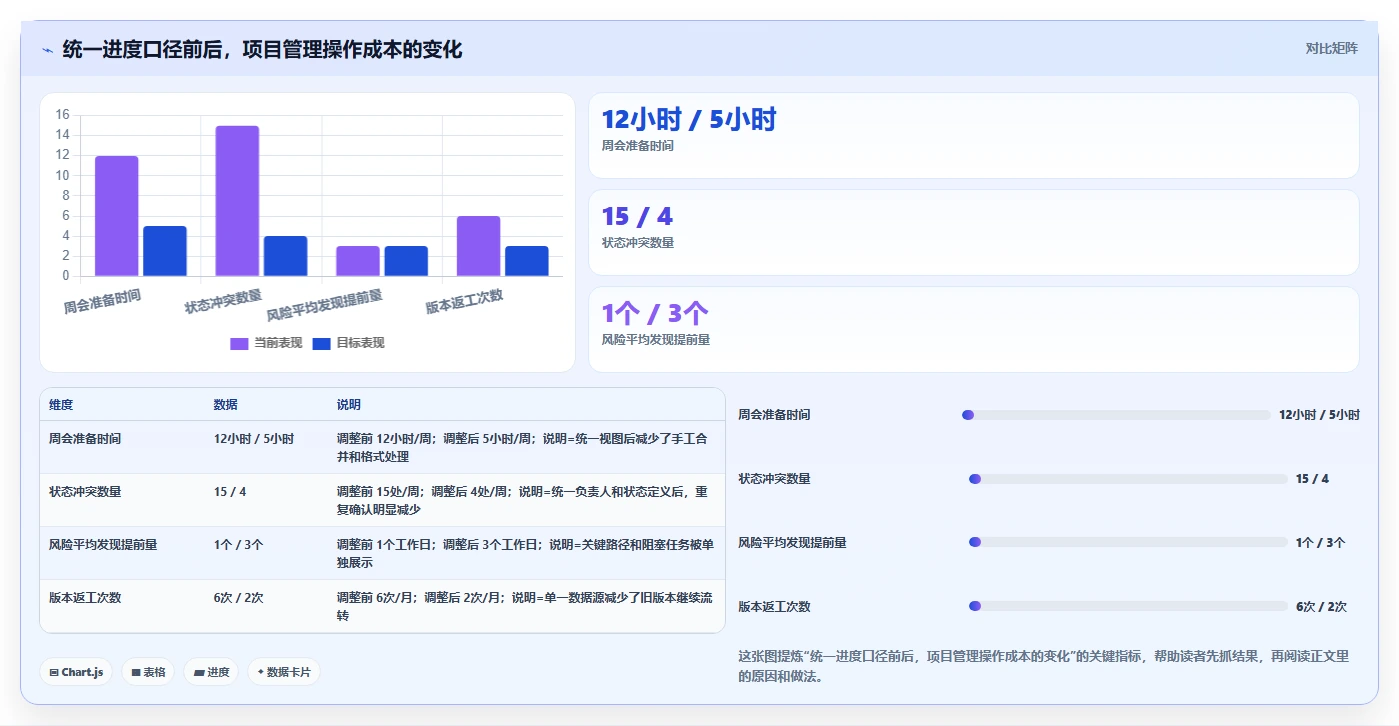Click the summary paragraph starting 这张图提炼
This screenshot has height=726, width=1399.
pos(1043,666)
